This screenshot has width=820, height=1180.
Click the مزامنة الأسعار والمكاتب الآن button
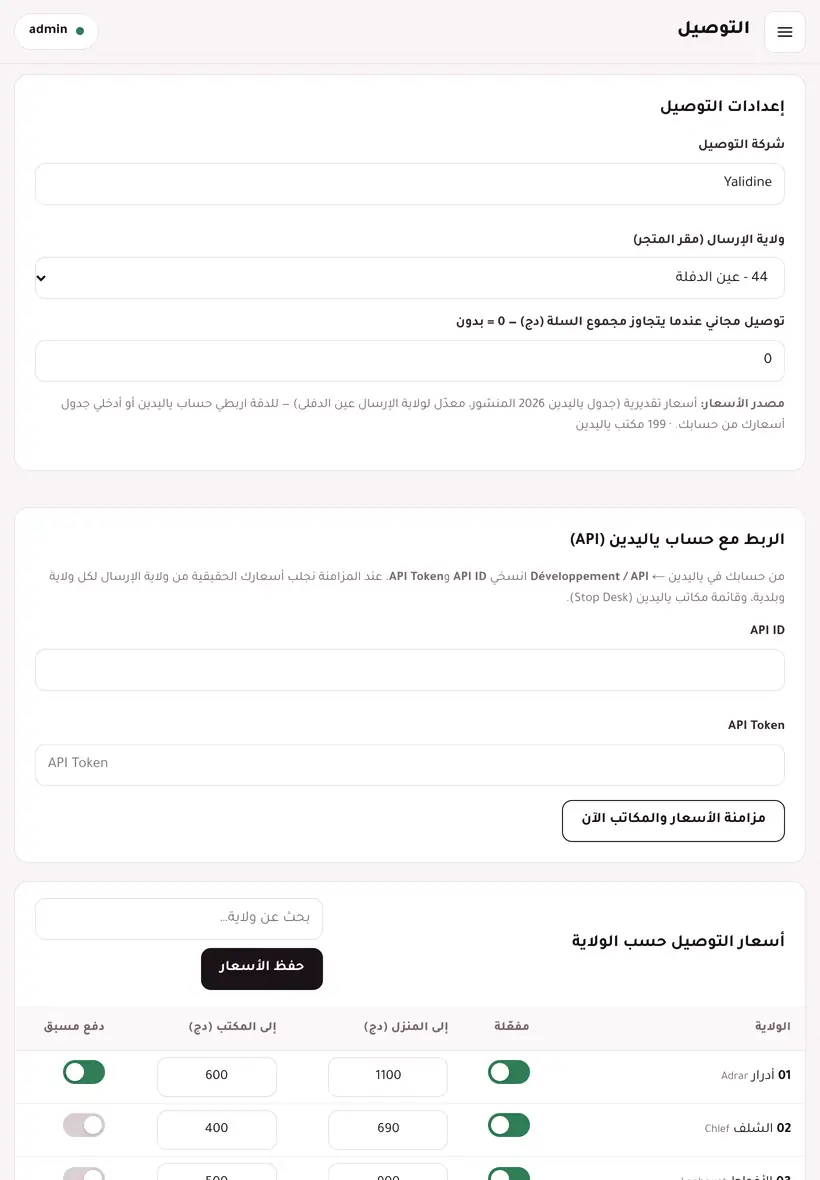(x=673, y=820)
